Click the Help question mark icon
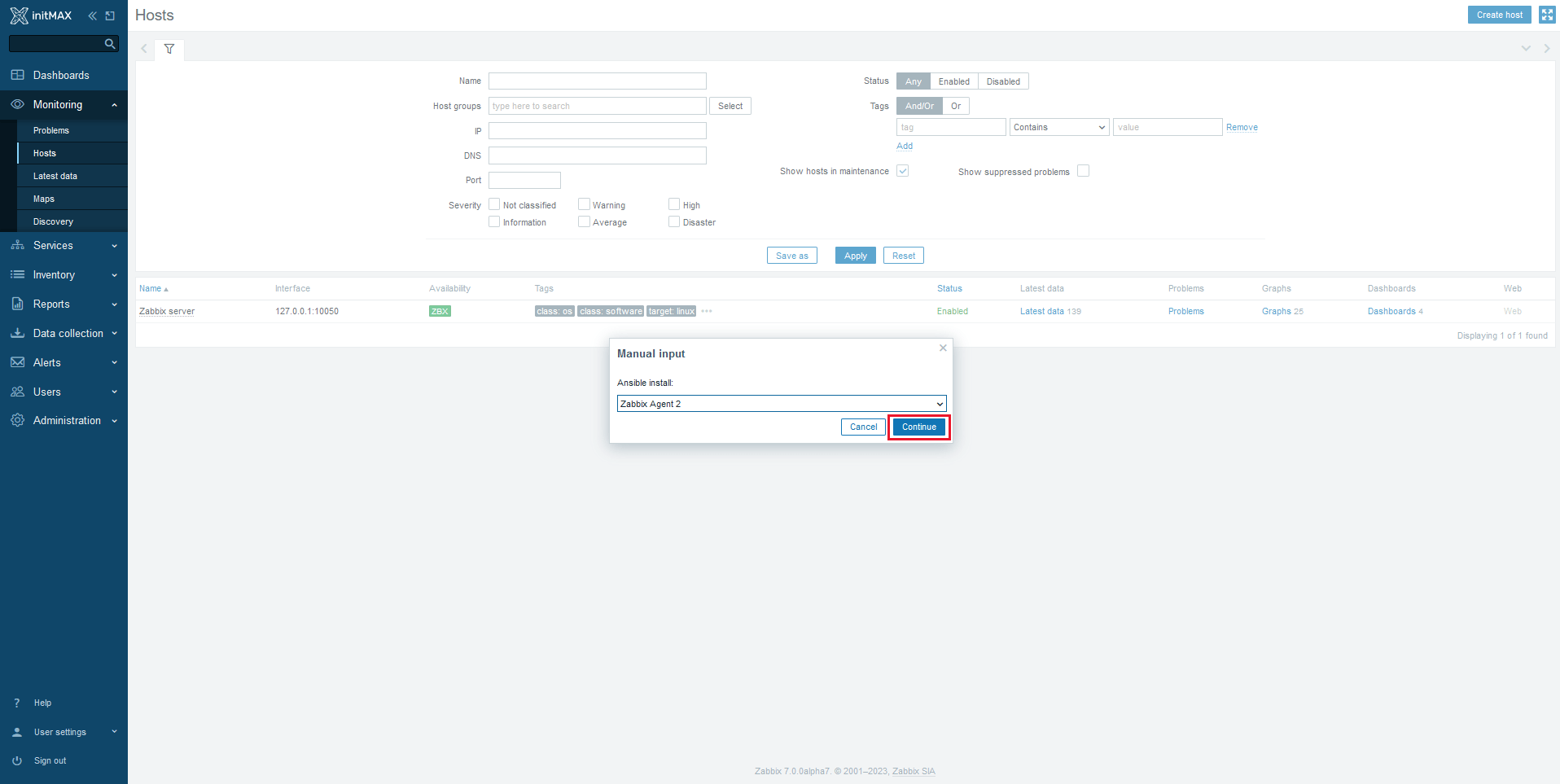The height and width of the screenshot is (784, 1560). click(x=17, y=703)
